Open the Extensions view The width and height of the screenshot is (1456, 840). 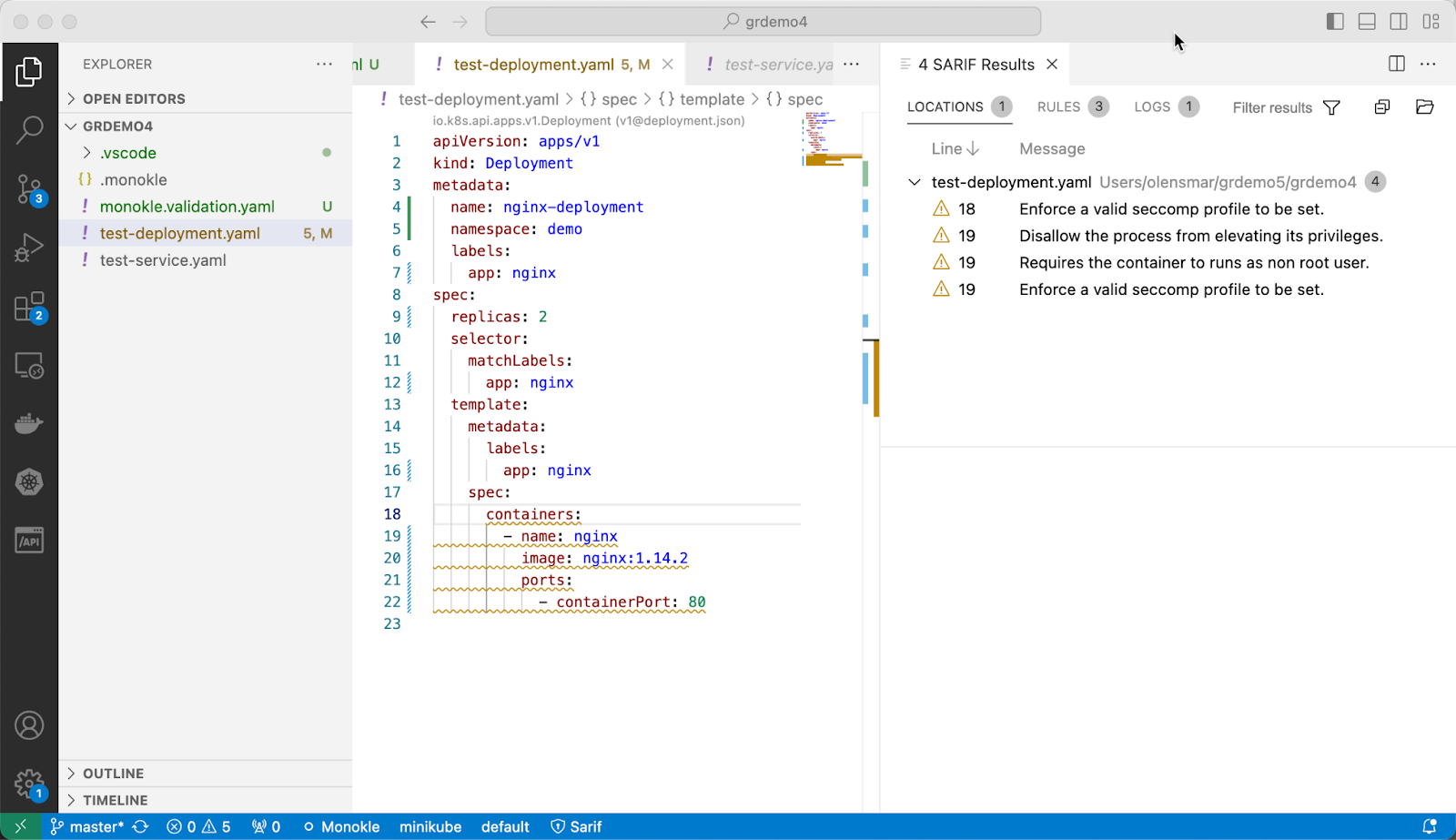[29, 307]
